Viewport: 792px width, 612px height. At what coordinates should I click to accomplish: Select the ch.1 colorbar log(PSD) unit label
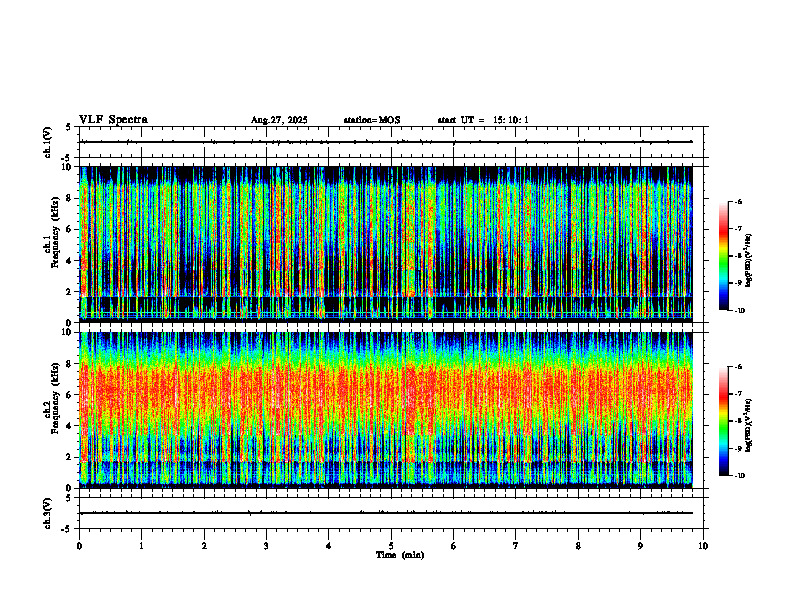pyautogui.click(x=749, y=260)
